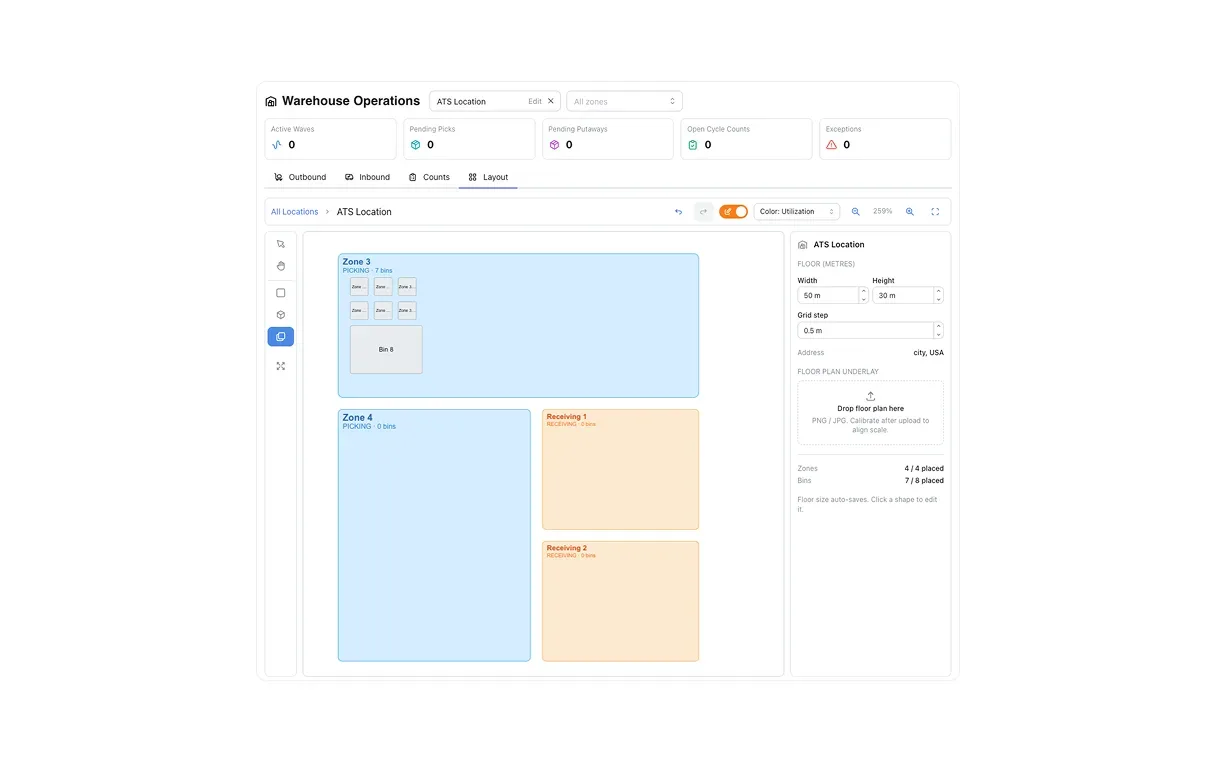This screenshot has height=761, width=1217.
Task: Select the Layout tab
Action: tap(488, 177)
